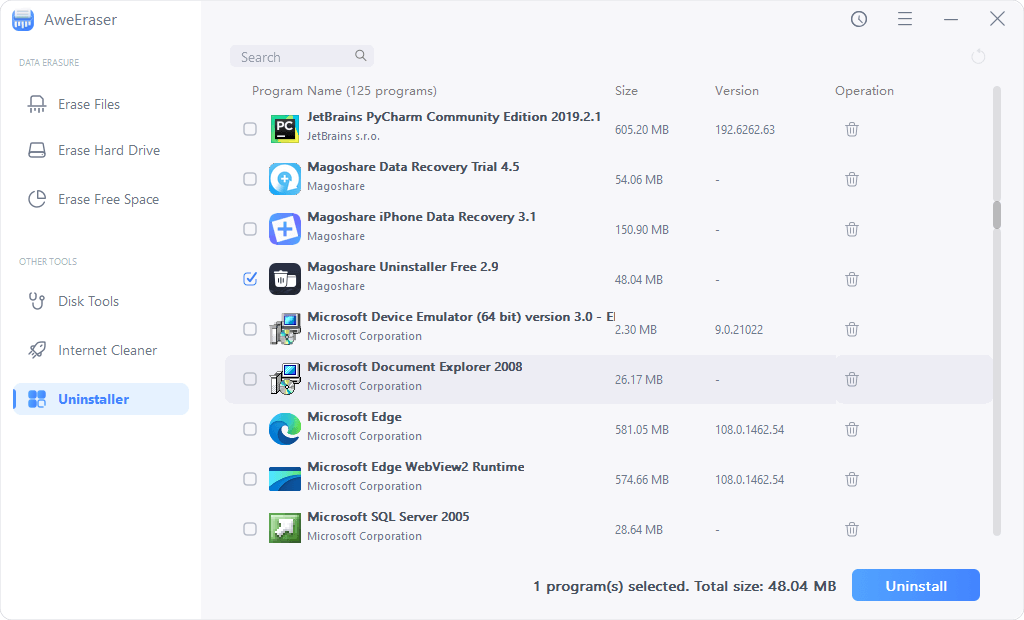Click trash icon for Magoshare Data Recovery Trial
This screenshot has width=1024, height=620.
(852, 179)
